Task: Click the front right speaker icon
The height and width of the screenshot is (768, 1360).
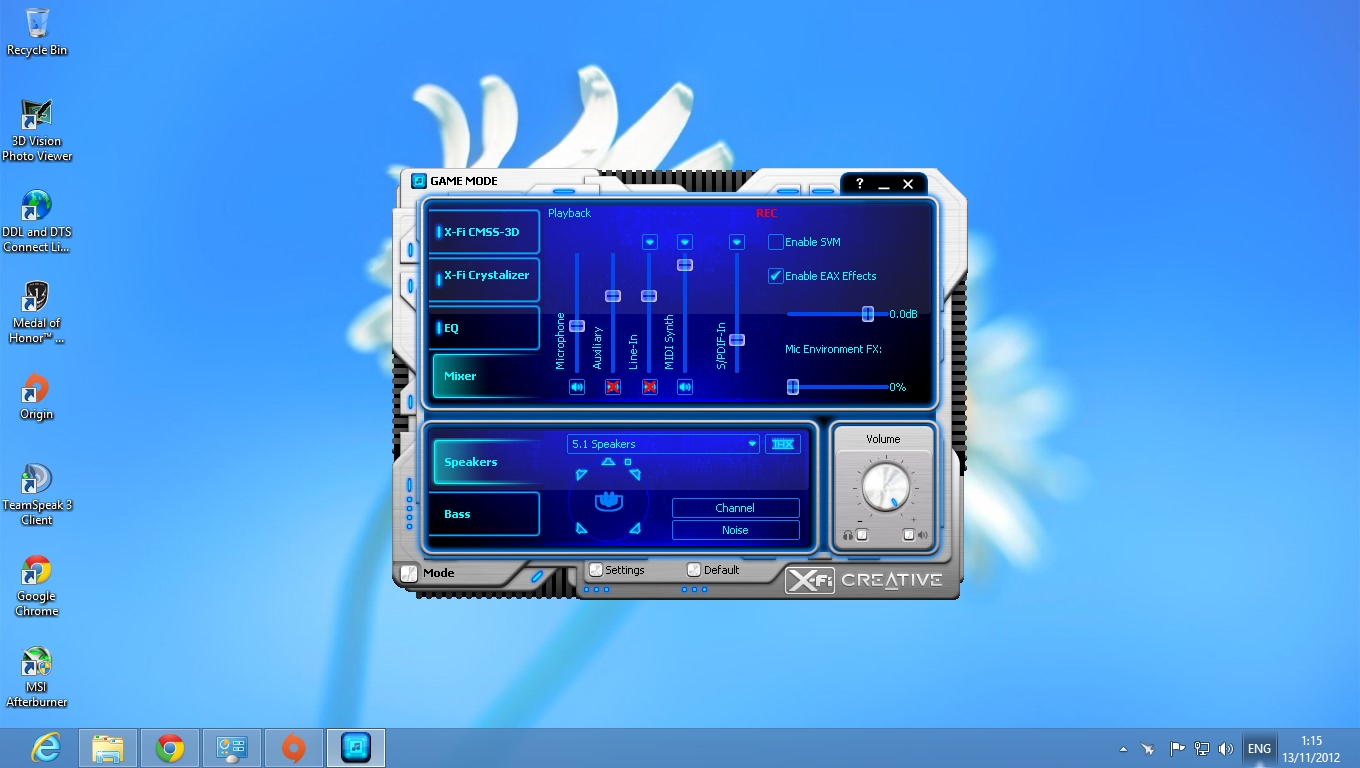Action: click(x=634, y=475)
